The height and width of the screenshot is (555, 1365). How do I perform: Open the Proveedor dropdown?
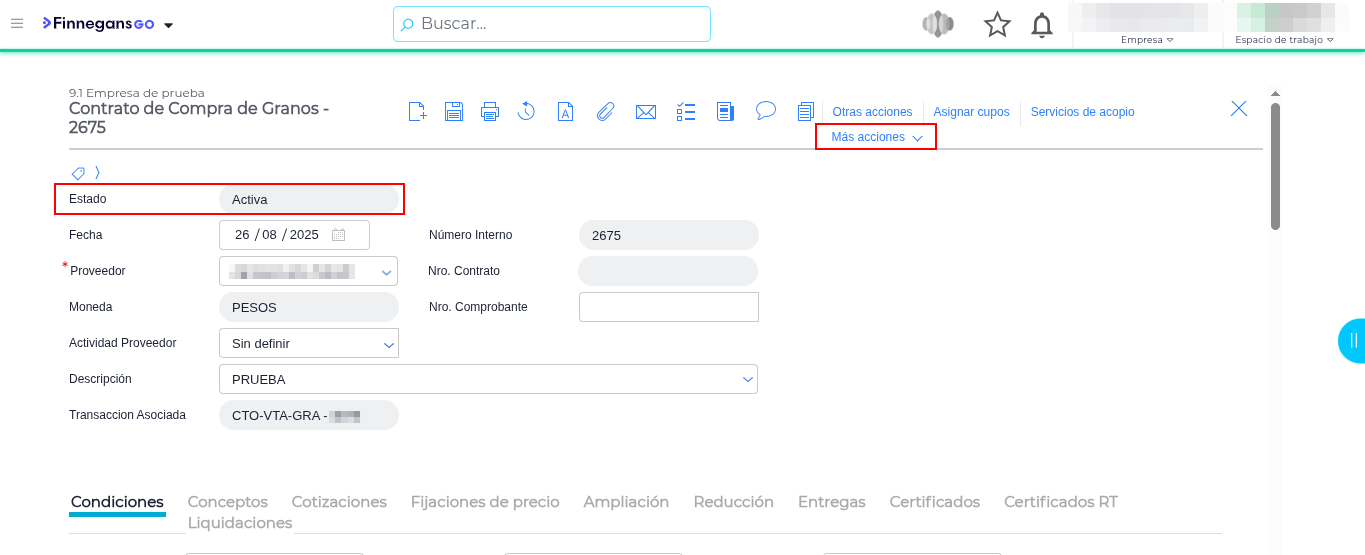click(386, 272)
